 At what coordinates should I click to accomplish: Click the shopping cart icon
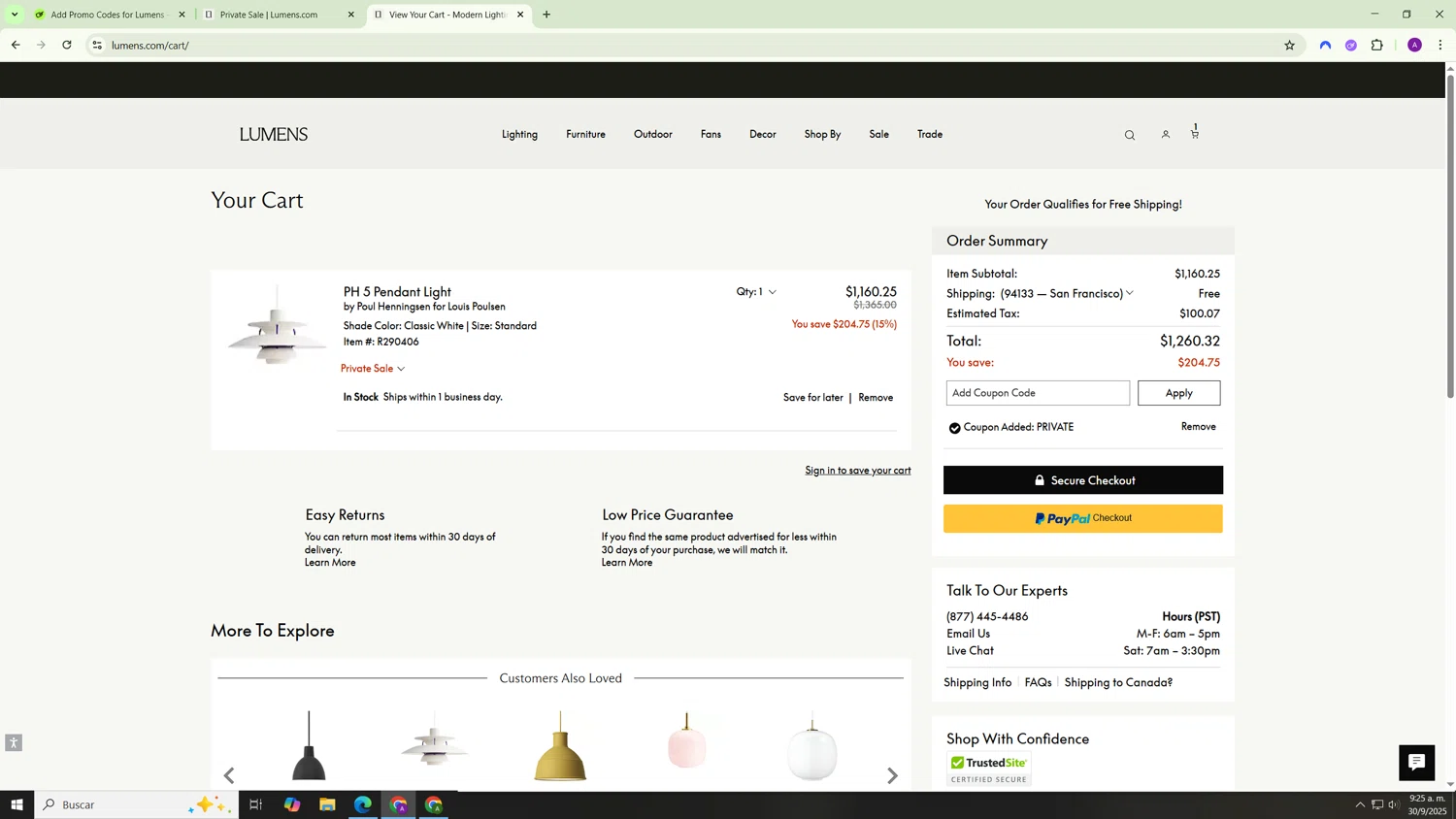click(x=1195, y=134)
